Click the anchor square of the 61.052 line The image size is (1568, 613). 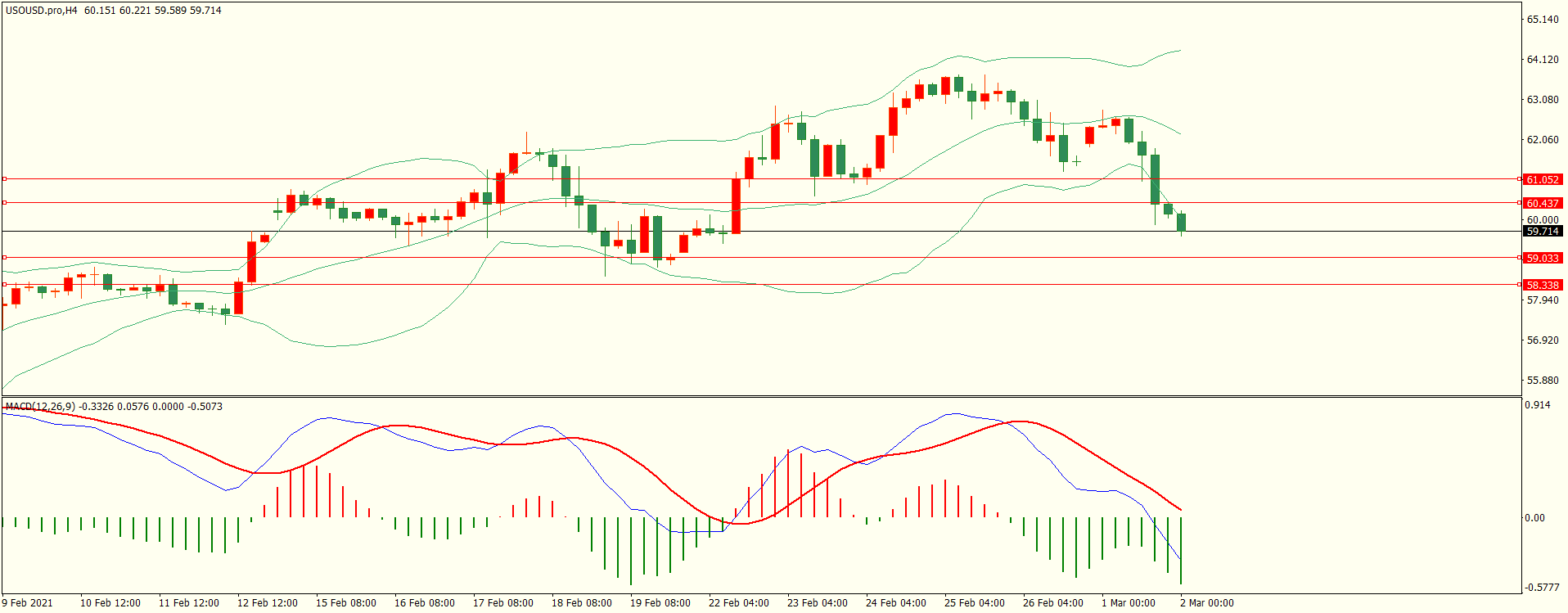(x=4, y=178)
